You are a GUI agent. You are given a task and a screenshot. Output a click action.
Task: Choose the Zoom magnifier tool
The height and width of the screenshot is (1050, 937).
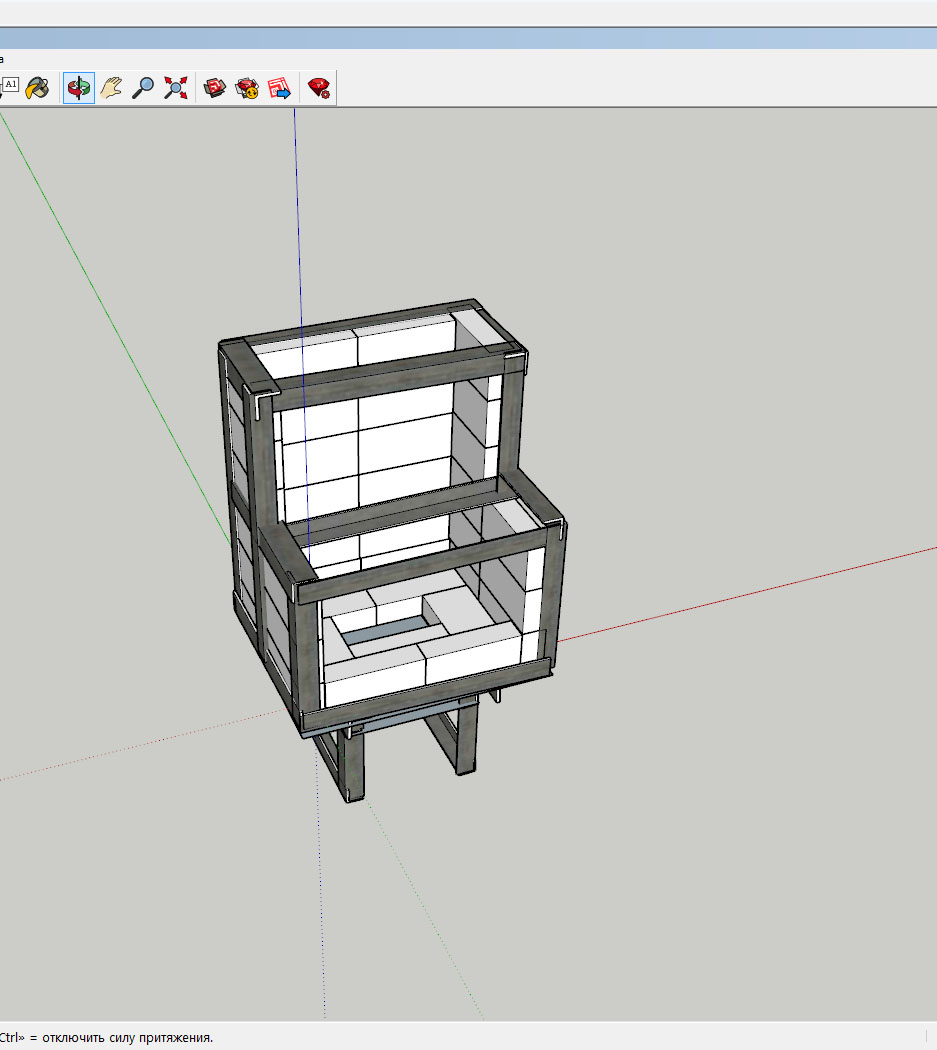pos(143,88)
